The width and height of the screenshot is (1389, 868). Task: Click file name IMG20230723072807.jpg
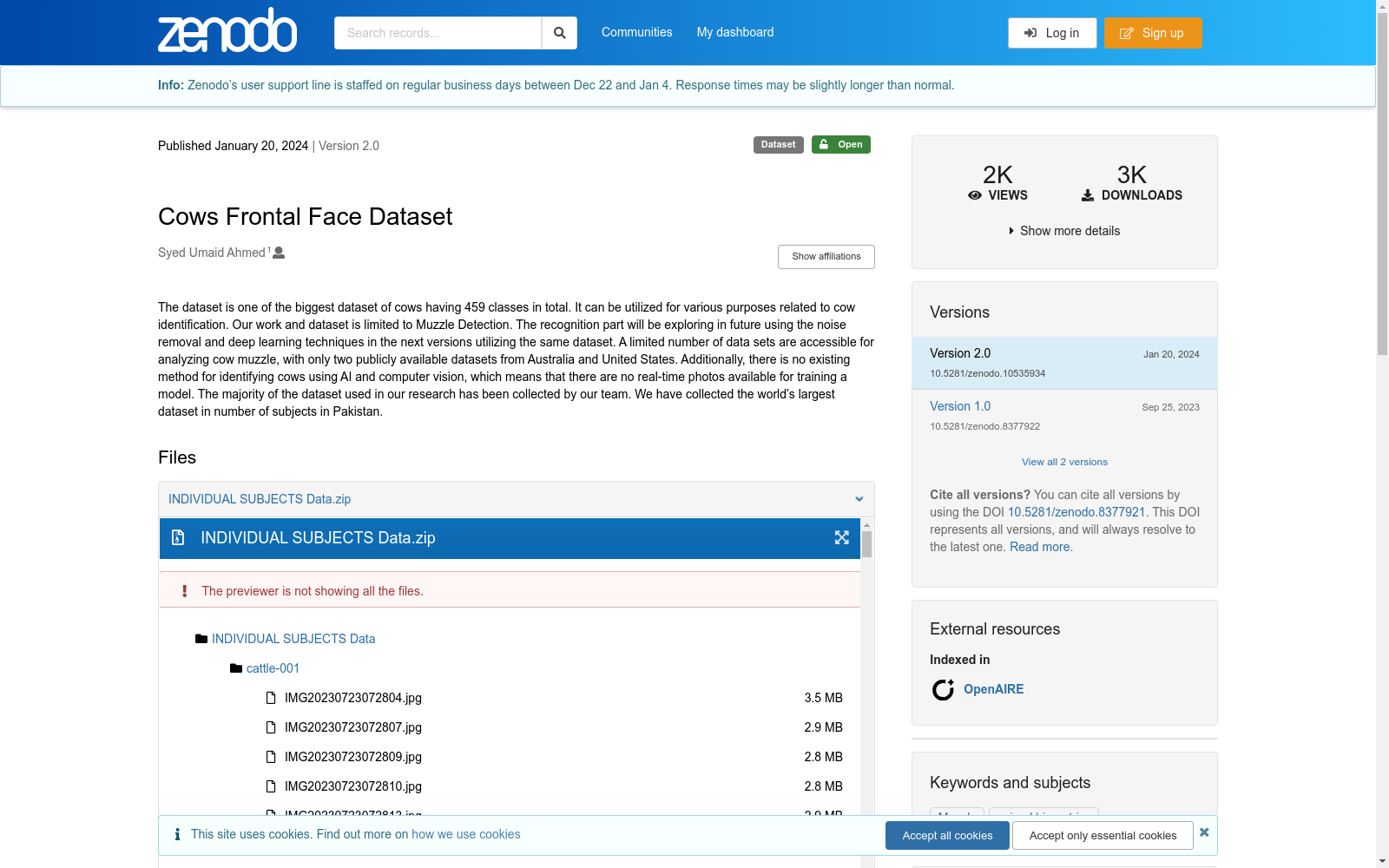(x=353, y=727)
